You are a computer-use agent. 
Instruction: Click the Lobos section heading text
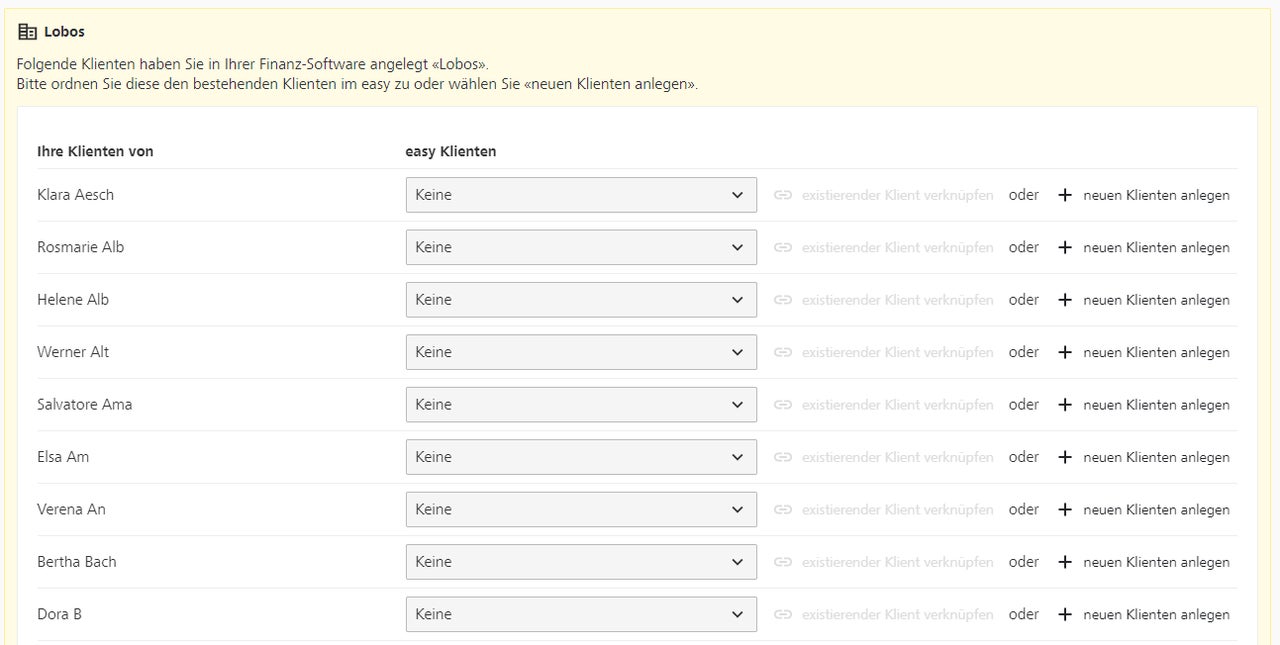(65, 32)
